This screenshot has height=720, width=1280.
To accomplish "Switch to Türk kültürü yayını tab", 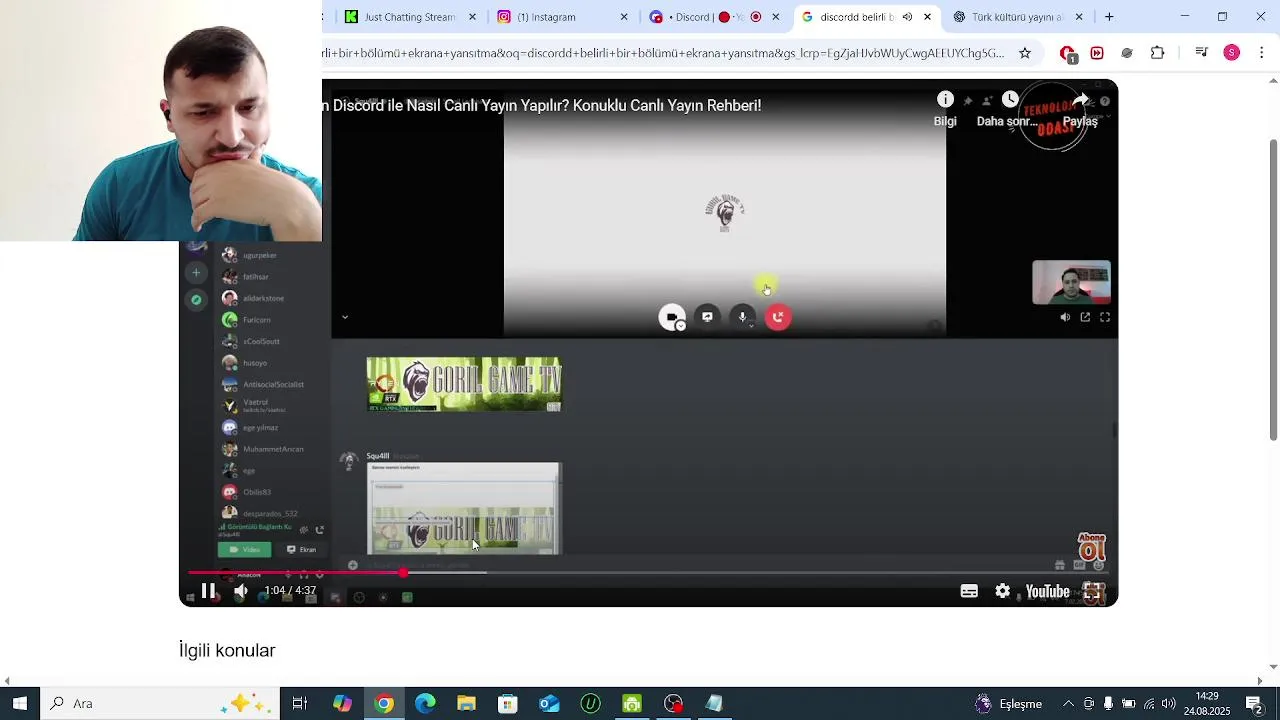I will pyautogui.click(x=1018, y=17).
